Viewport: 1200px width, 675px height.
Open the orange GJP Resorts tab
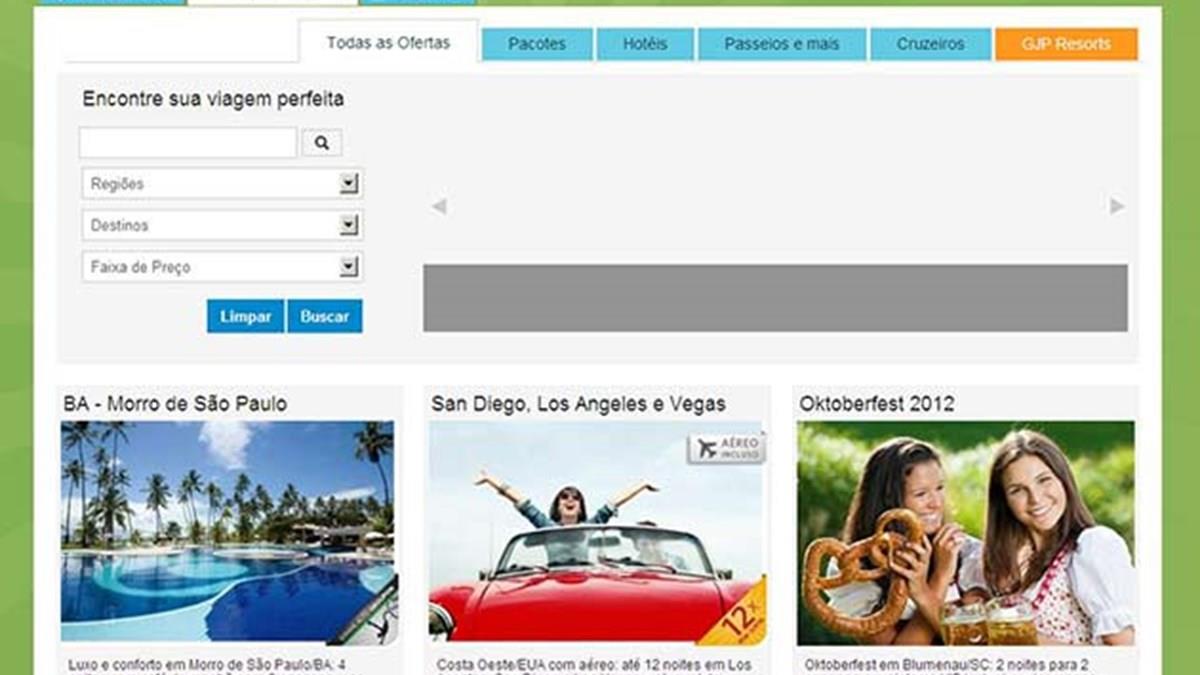tap(1066, 44)
